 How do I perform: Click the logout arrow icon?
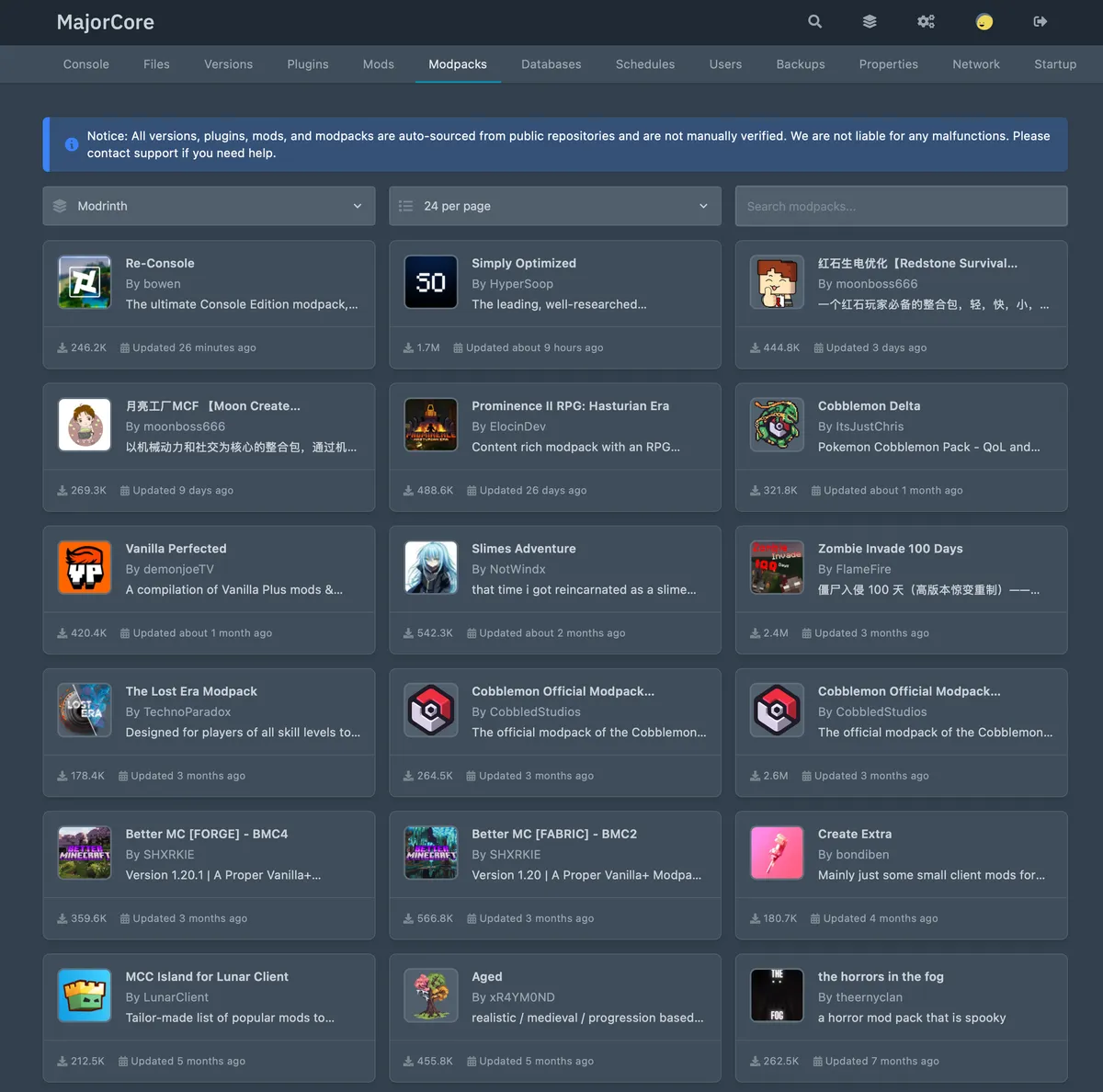[x=1040, y=21]
